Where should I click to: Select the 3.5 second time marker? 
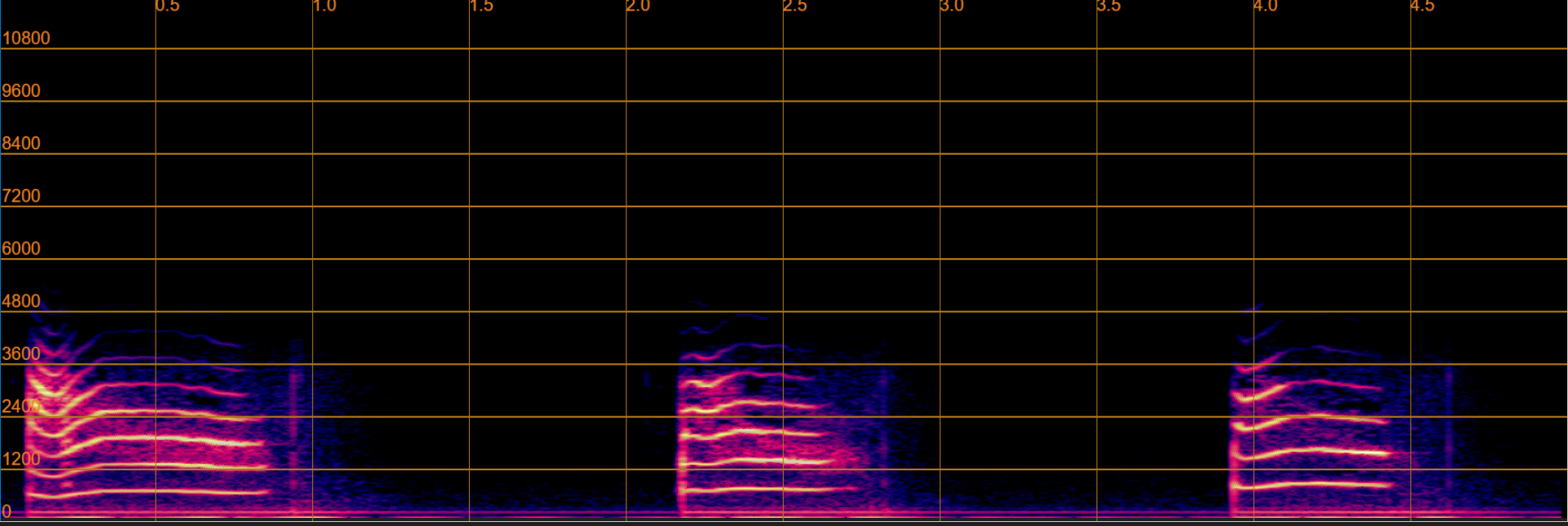coord(1108,6)
